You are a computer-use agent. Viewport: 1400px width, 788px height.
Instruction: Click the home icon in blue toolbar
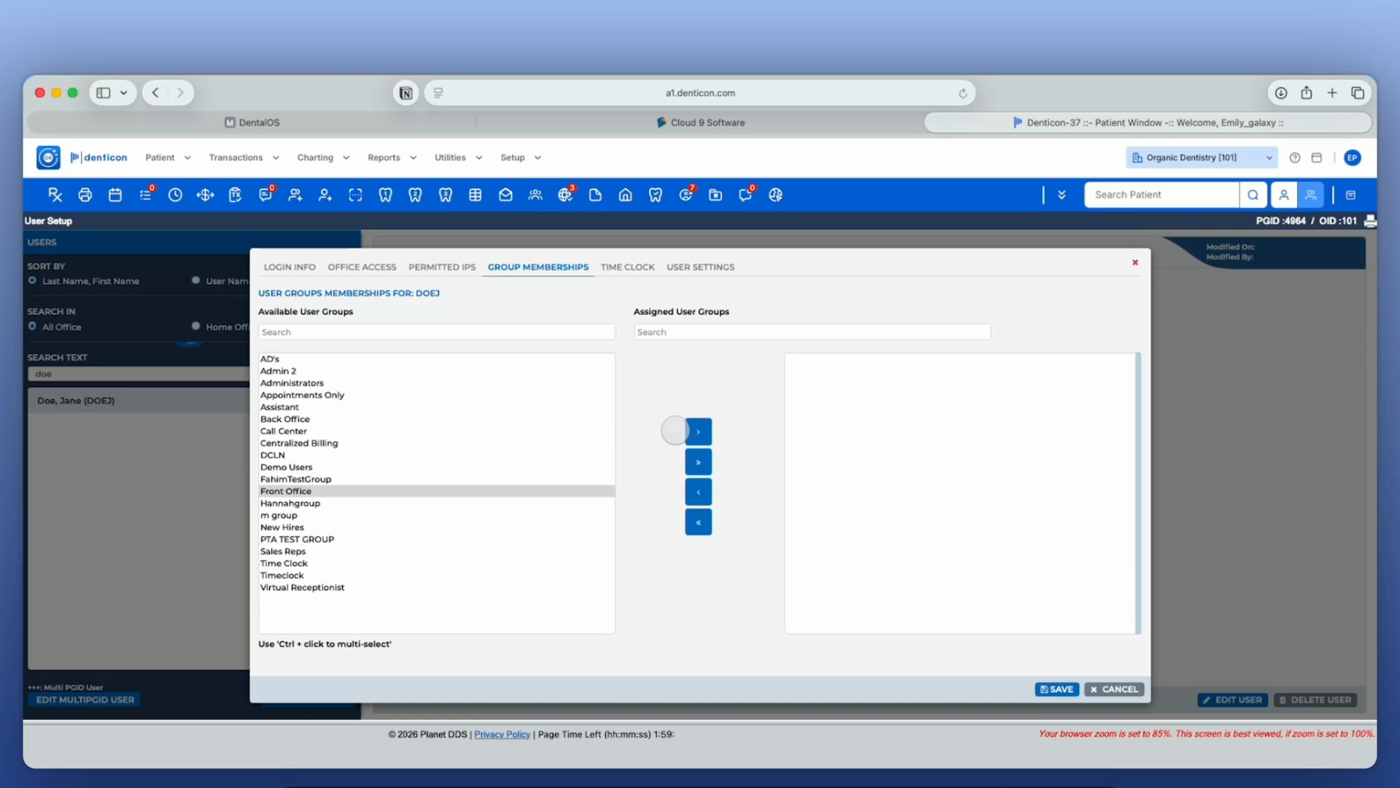point(625,195)
